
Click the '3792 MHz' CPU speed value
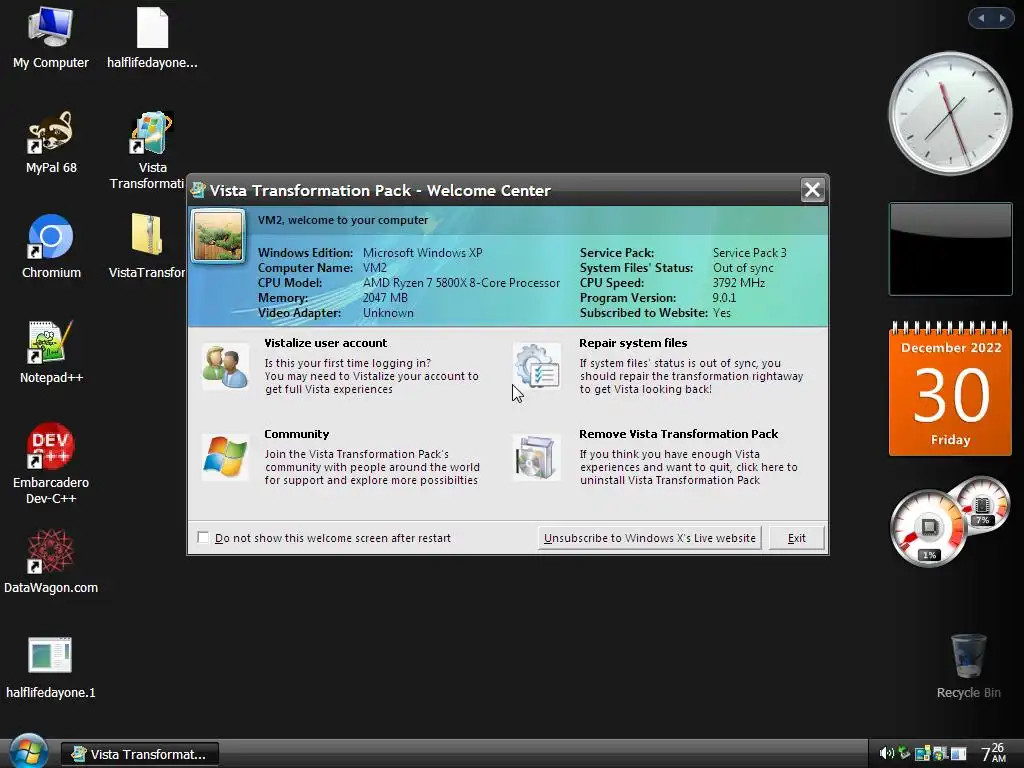(x=739, y=283)
